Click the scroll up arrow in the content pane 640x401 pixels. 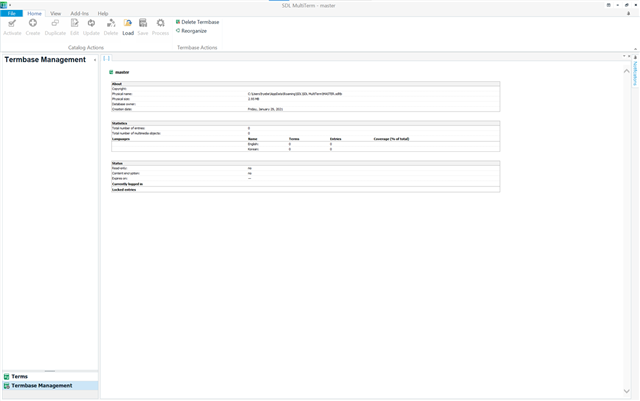point(627,71)
